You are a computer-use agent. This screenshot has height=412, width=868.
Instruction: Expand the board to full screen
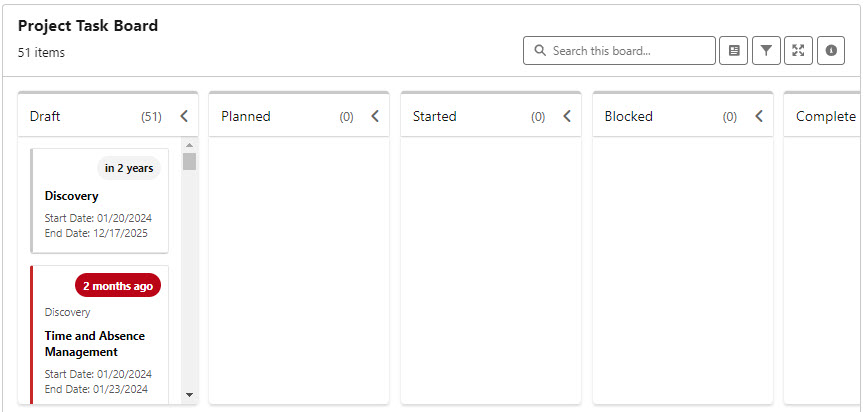tap(798, 51)
